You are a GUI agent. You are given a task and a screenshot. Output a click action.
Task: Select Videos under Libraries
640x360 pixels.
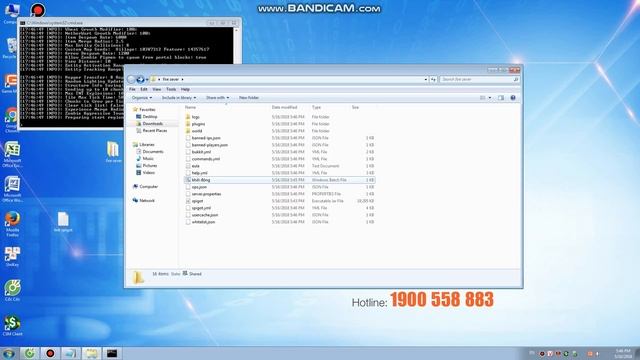coord(148,172)
